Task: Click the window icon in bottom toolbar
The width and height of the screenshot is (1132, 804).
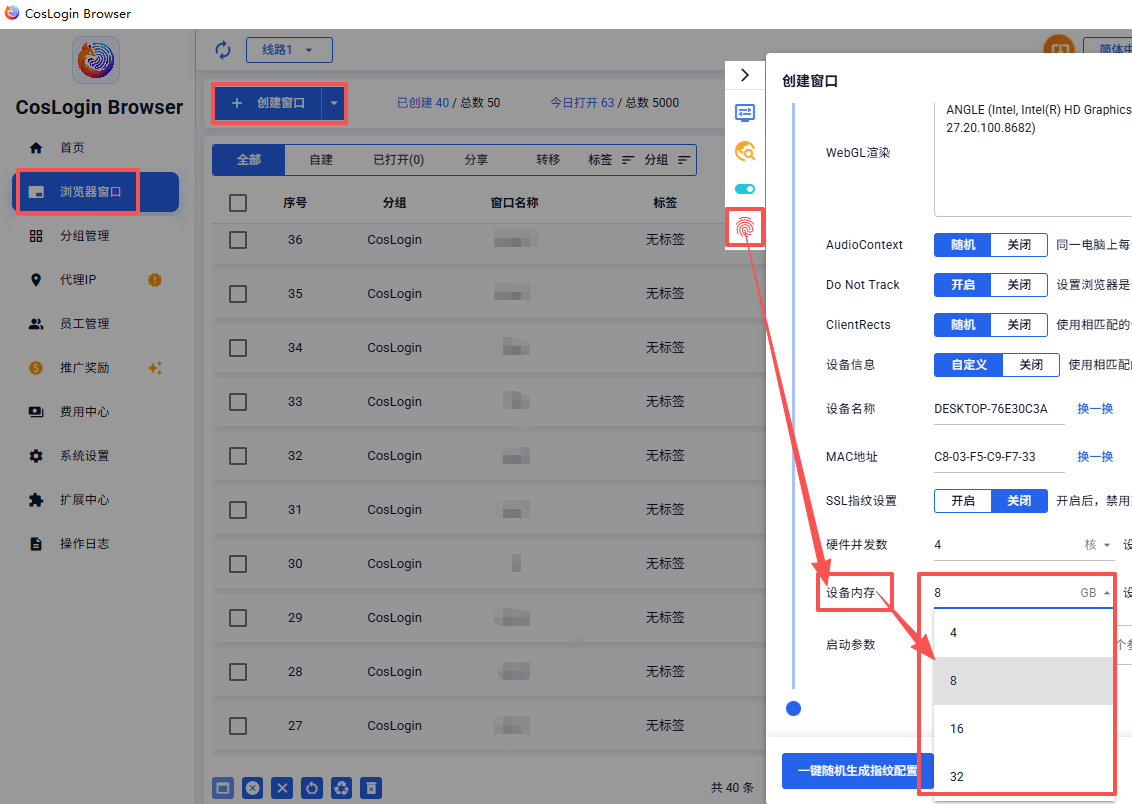Action: pyautogui.click(x=223, y=788)
